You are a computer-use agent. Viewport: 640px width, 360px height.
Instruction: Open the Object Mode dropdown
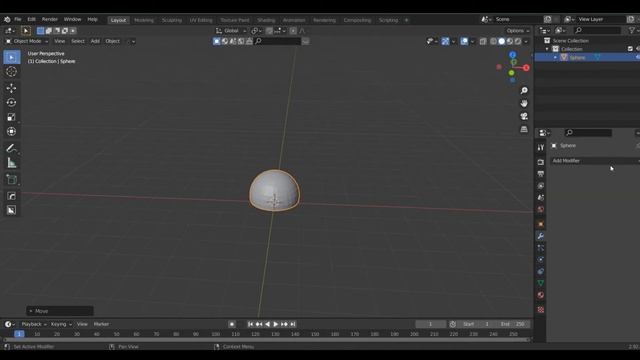tap(27, 41)
